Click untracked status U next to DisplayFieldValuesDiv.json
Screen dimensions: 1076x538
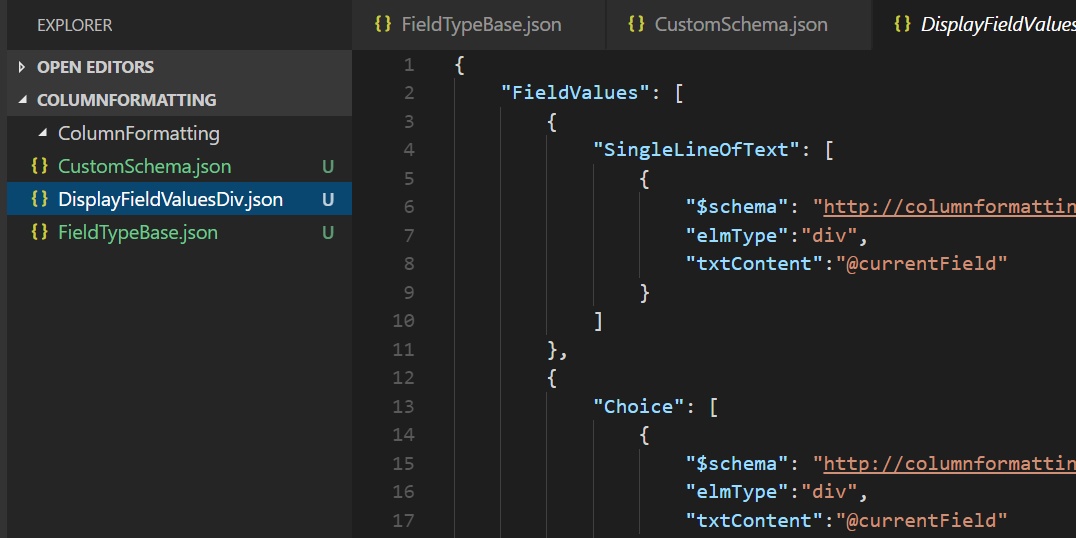pos(328,200)
